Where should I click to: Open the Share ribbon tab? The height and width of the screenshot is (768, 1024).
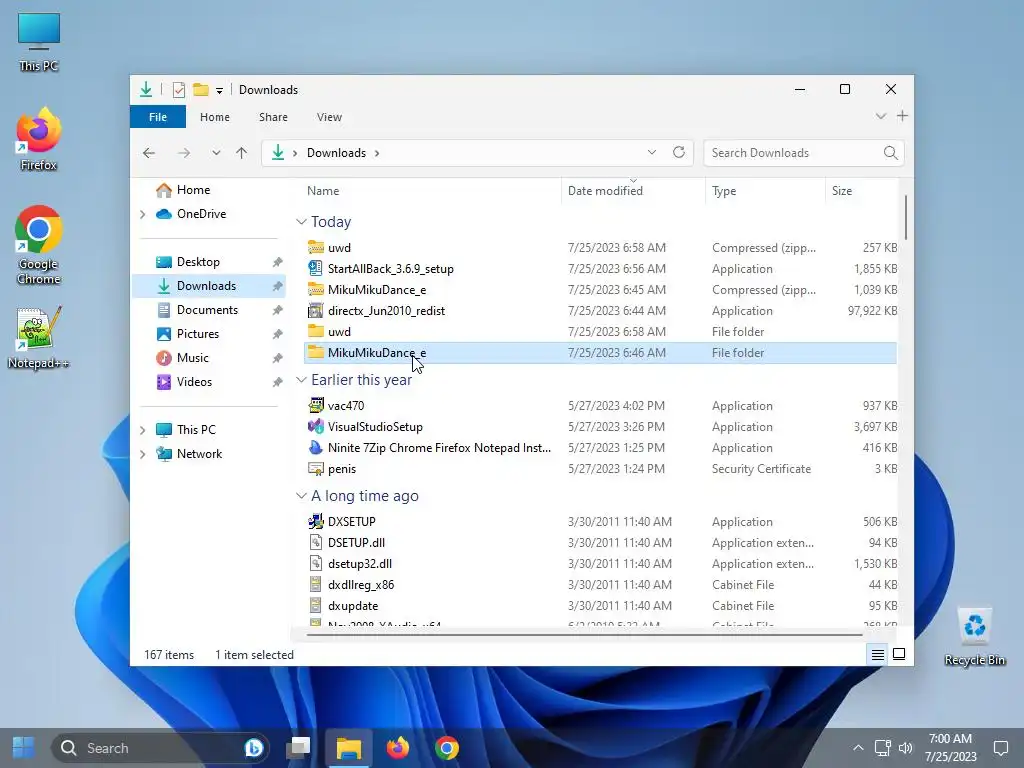tap(273, 117)
